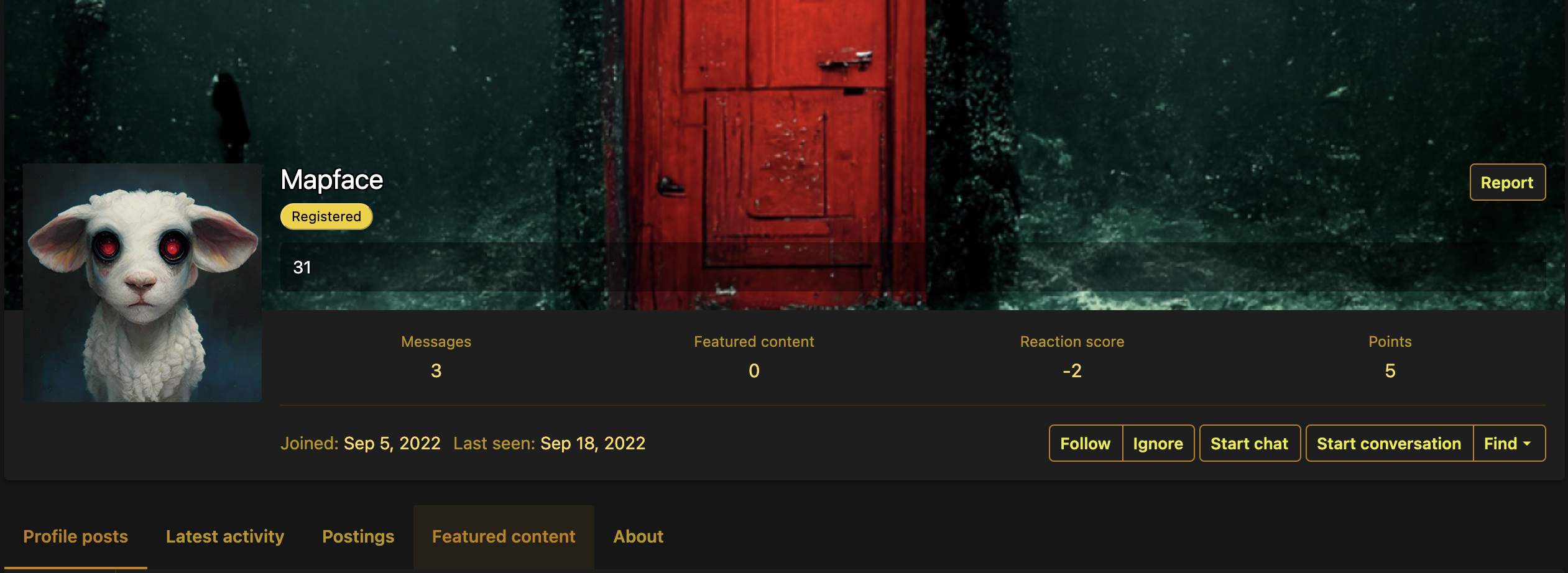
Task: Click the Messages count 3
Action: click(x=436, y=371)
